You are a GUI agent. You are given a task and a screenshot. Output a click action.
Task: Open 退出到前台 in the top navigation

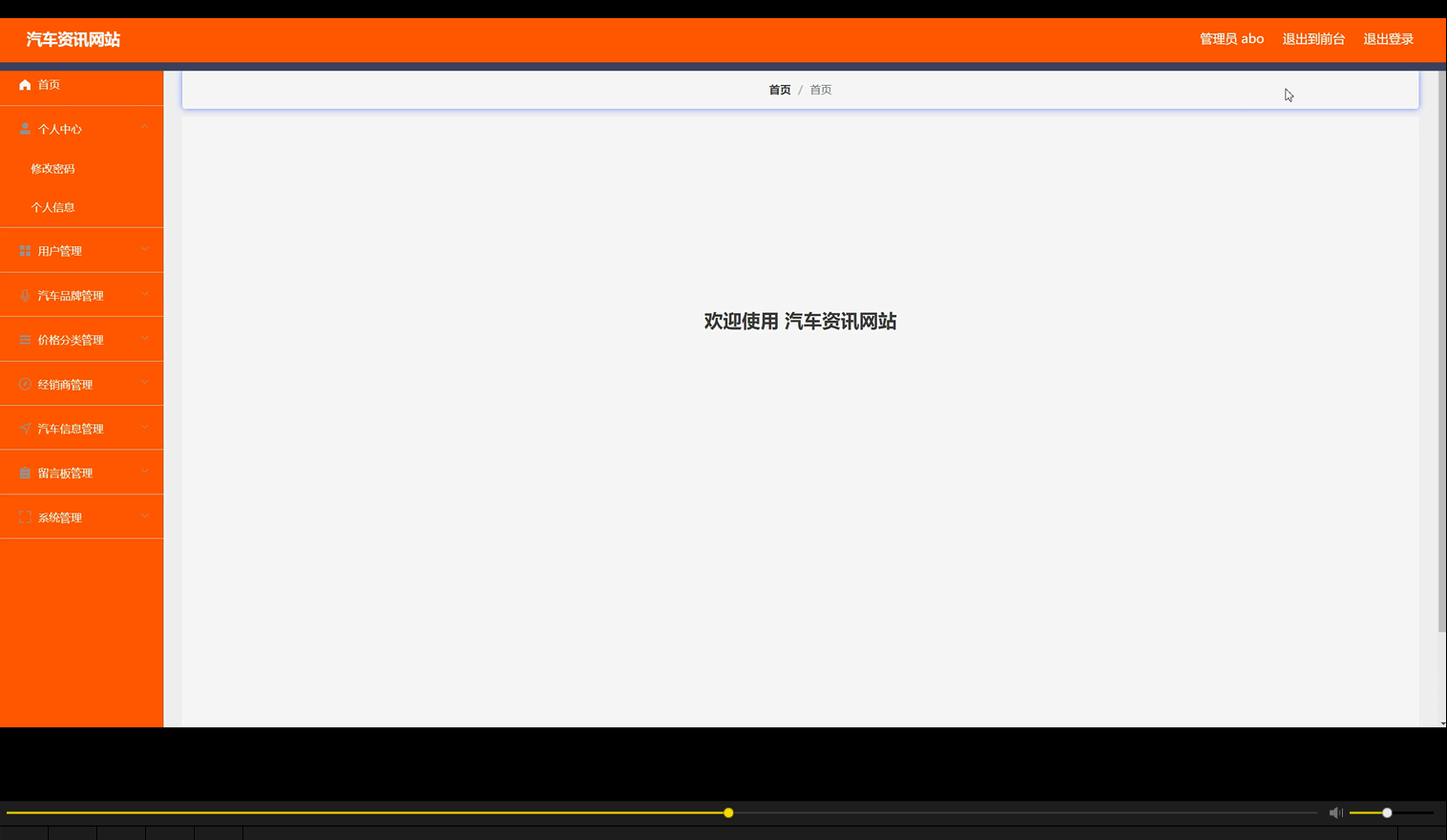click(1313, 38)
